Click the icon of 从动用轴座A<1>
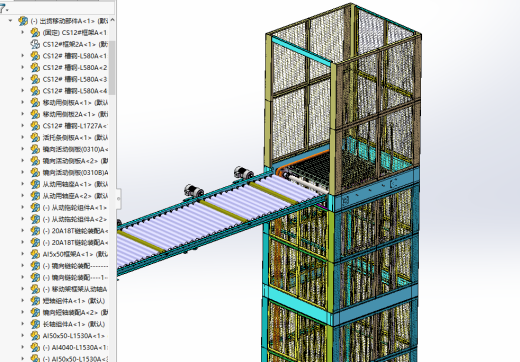This screenshot has height=362, width=520. pyautogui.click(x=35, y=184)
